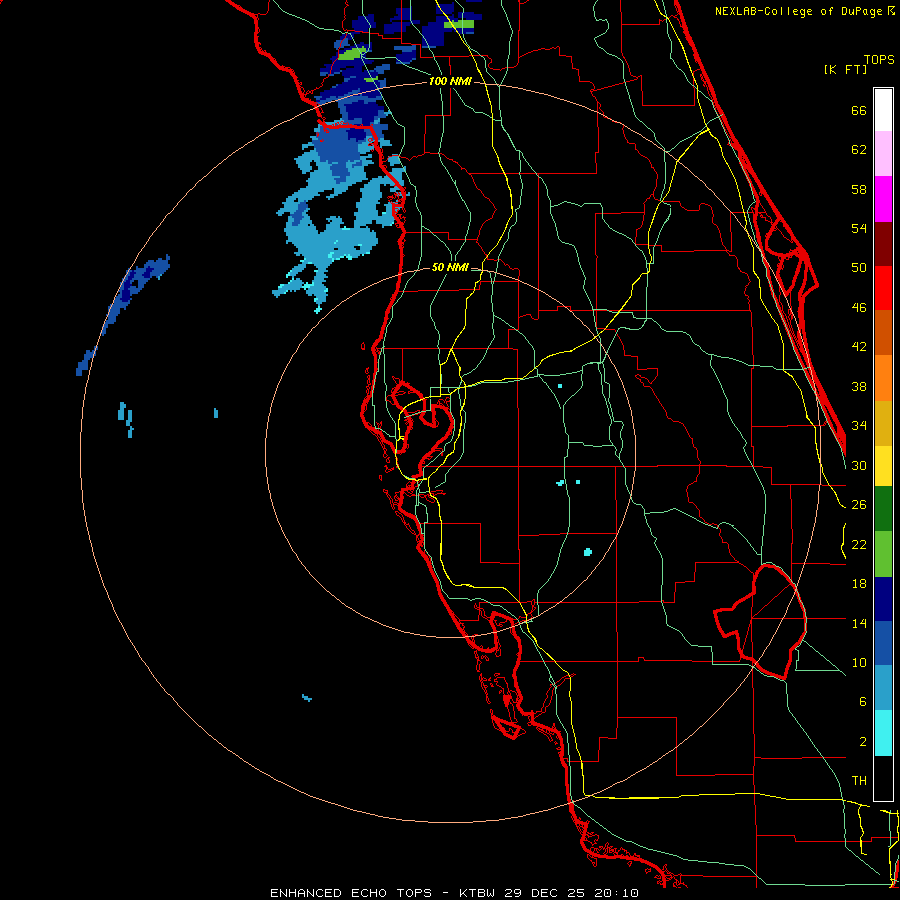The height and width of the screenshot is (900, 900).
Task: Select the light blue legend swatch
Action: coord(883,688)
